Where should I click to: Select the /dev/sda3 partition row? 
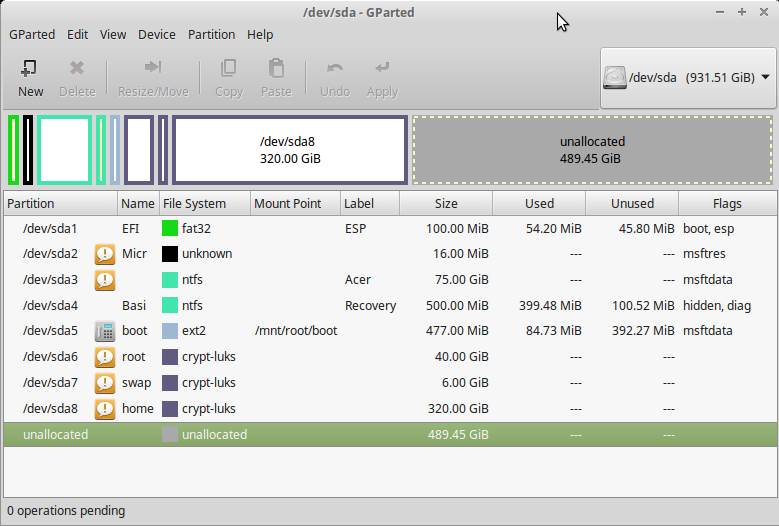pyautogui.click(x=390, y=280)
